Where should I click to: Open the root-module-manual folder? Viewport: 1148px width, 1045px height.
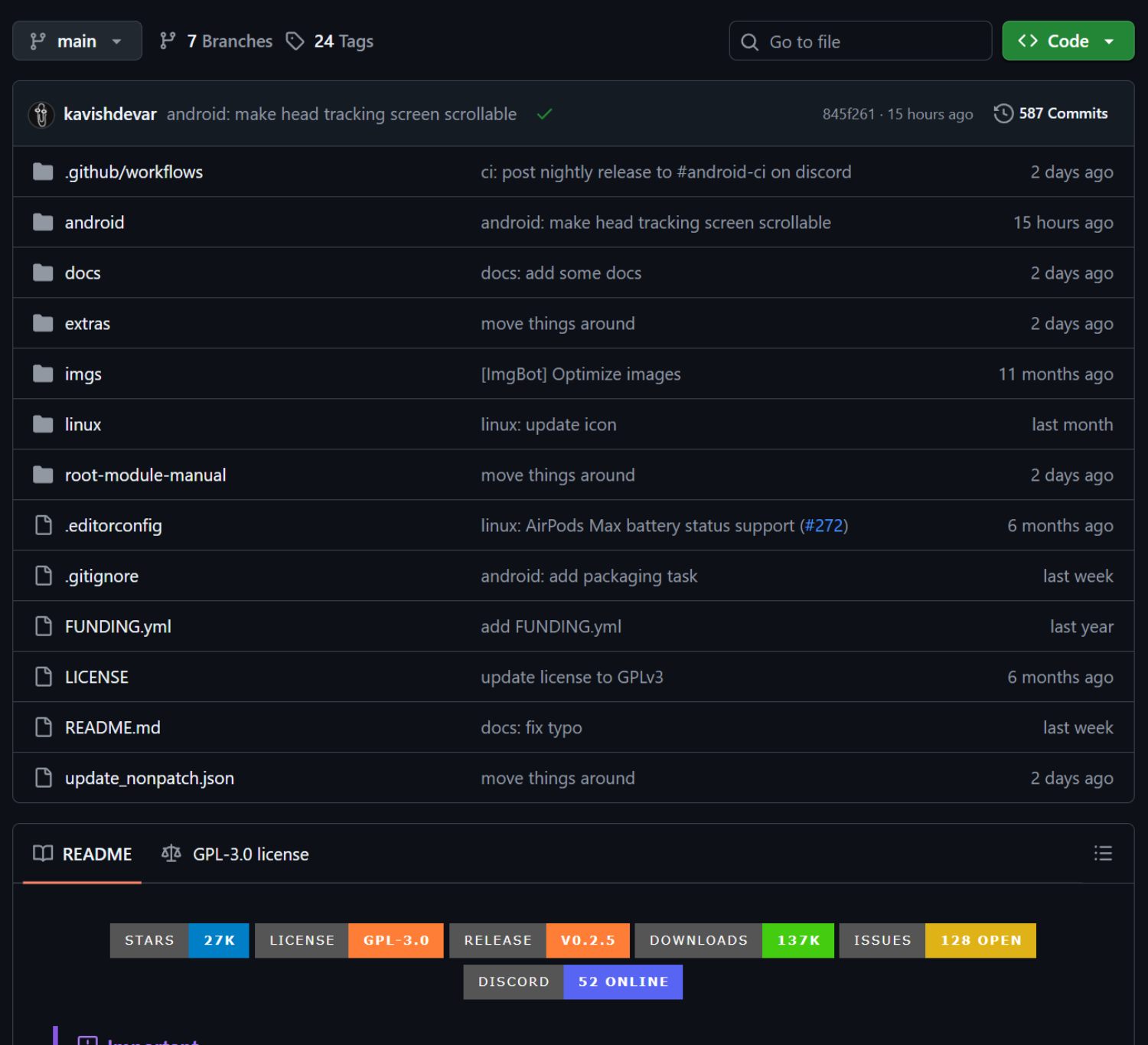click(x=145, y=475)
